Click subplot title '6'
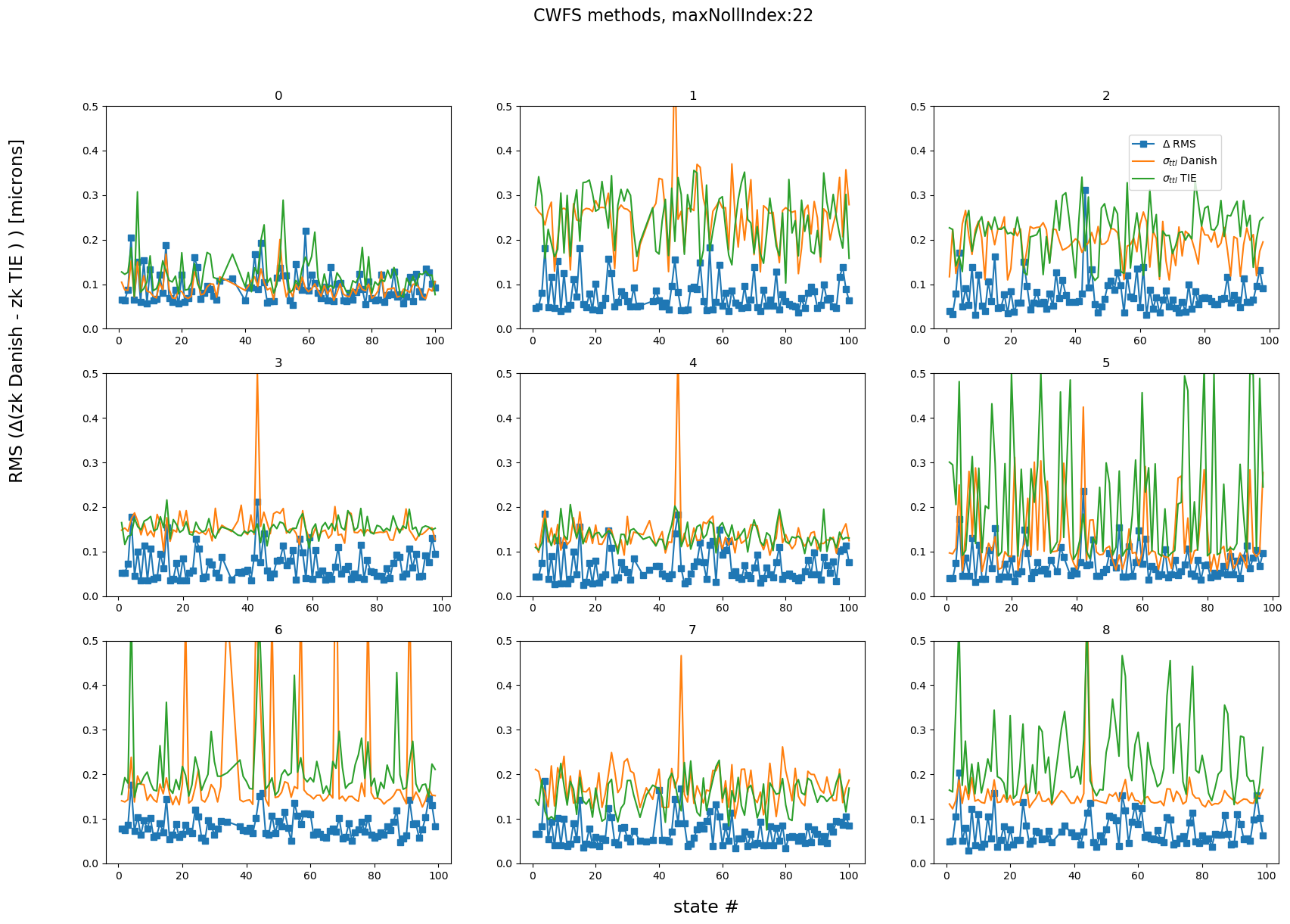 (278, 630)
